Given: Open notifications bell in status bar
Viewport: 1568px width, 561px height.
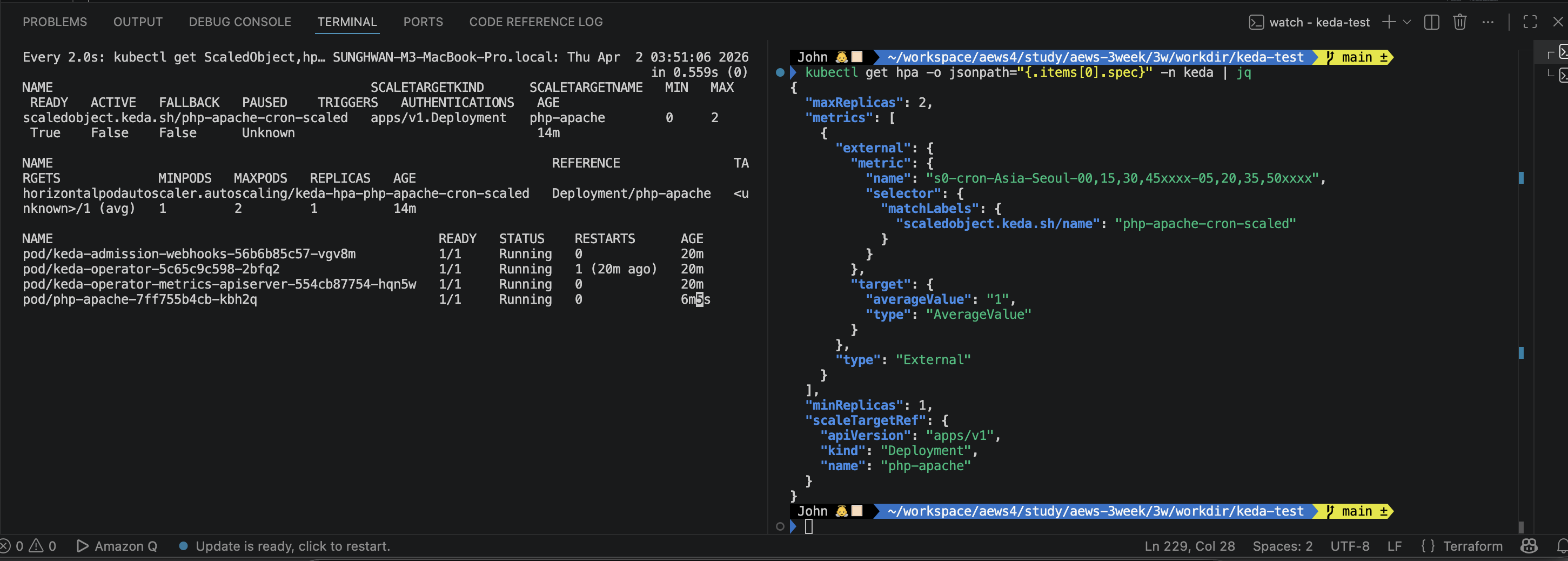Looking at the screenshot, I should click(x=1562, y=546).
